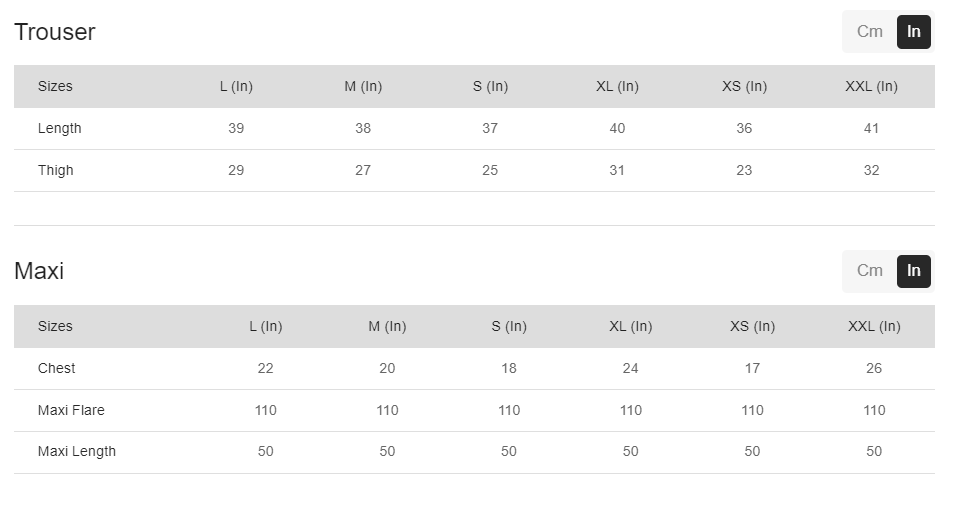Click Thigh value 23 for XS
Viewport: 955px width, 508px height.
coord(744,170)
